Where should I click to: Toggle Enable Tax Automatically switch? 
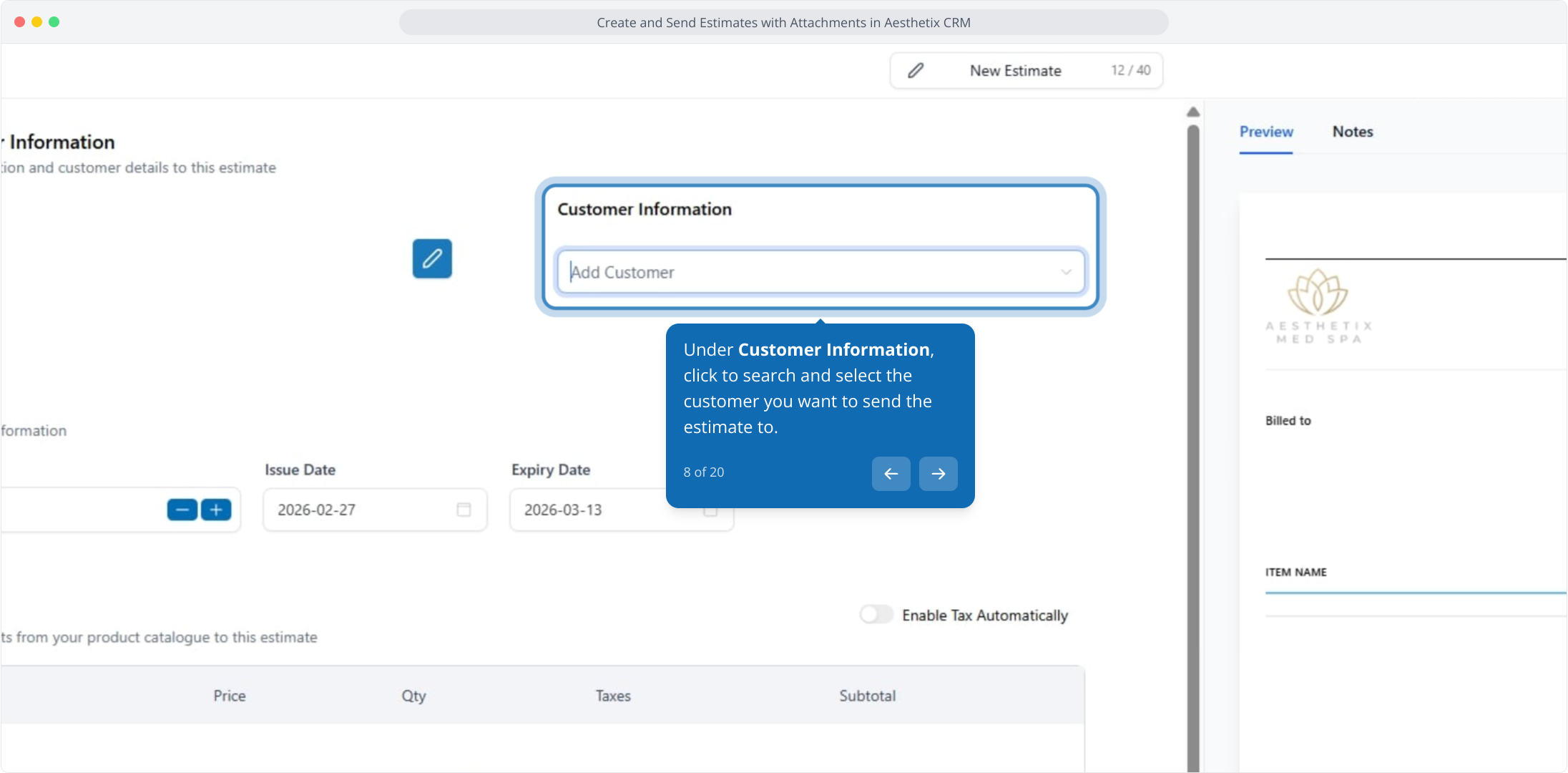876,615
